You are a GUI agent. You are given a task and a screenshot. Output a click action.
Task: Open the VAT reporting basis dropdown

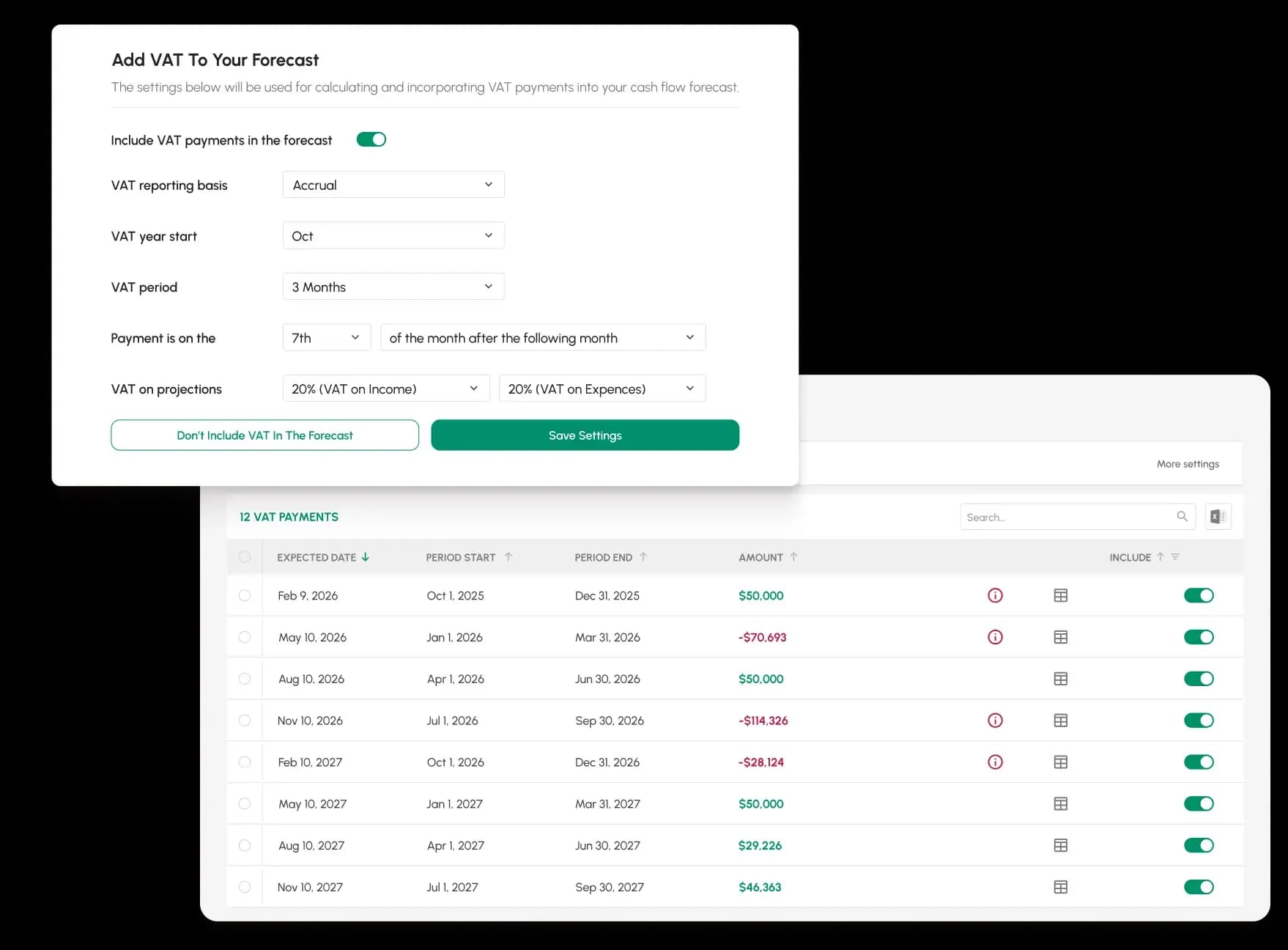click(x=393, y=185)
